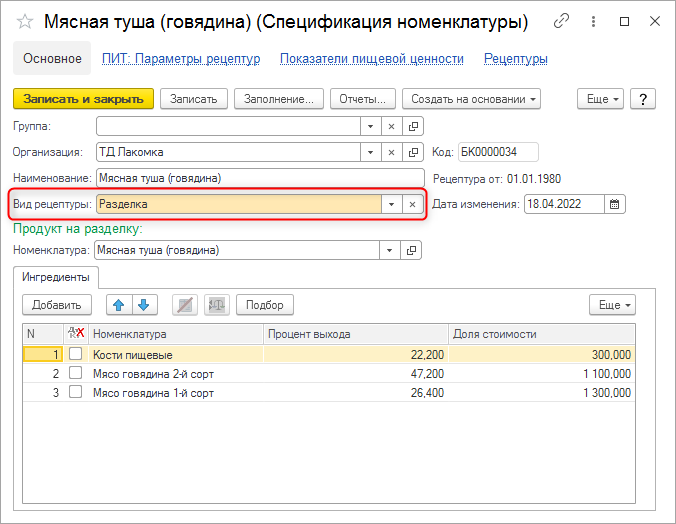Open the Организация record form
The width and height of the screenshot is (676, 524).
click(413, 152)
